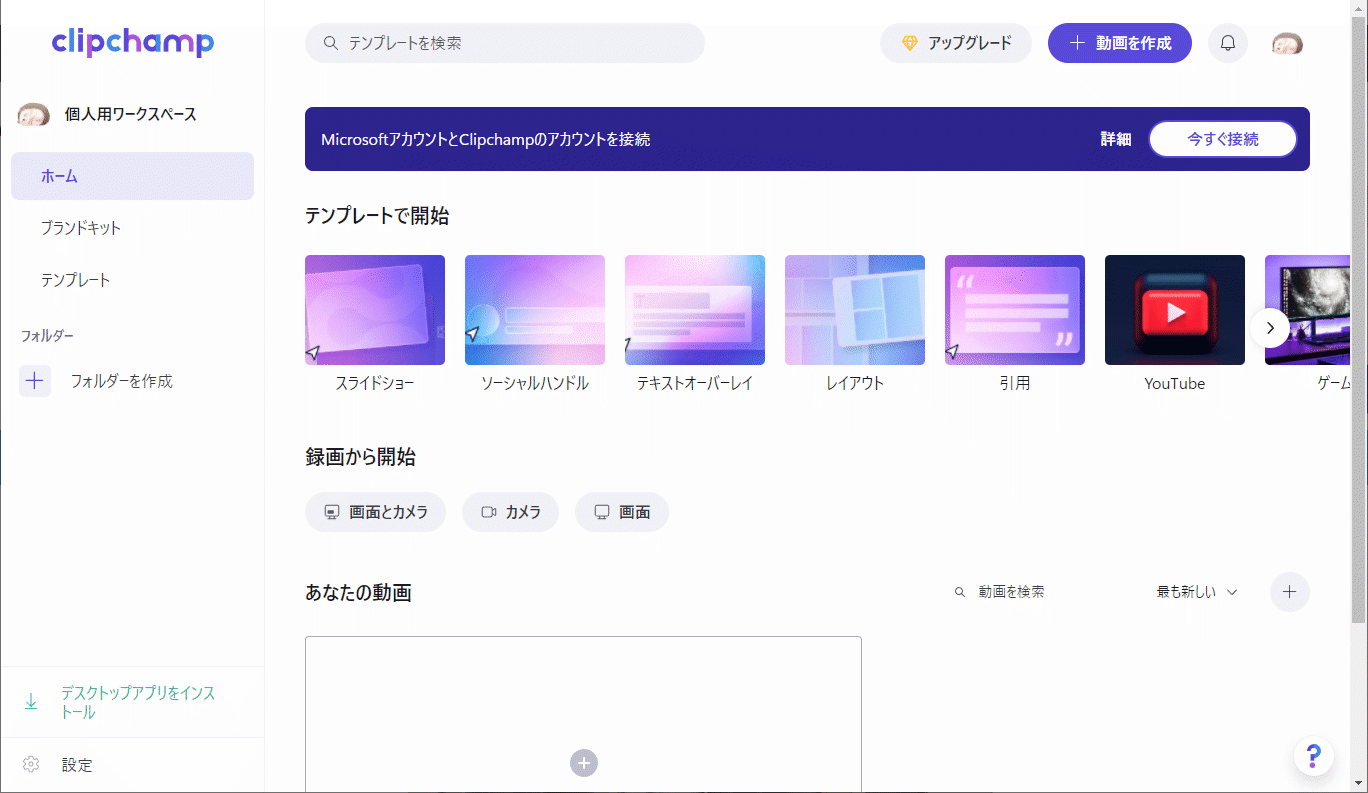Click the notification bell icon
The image size is (1368, 793).
point(1228,43)
